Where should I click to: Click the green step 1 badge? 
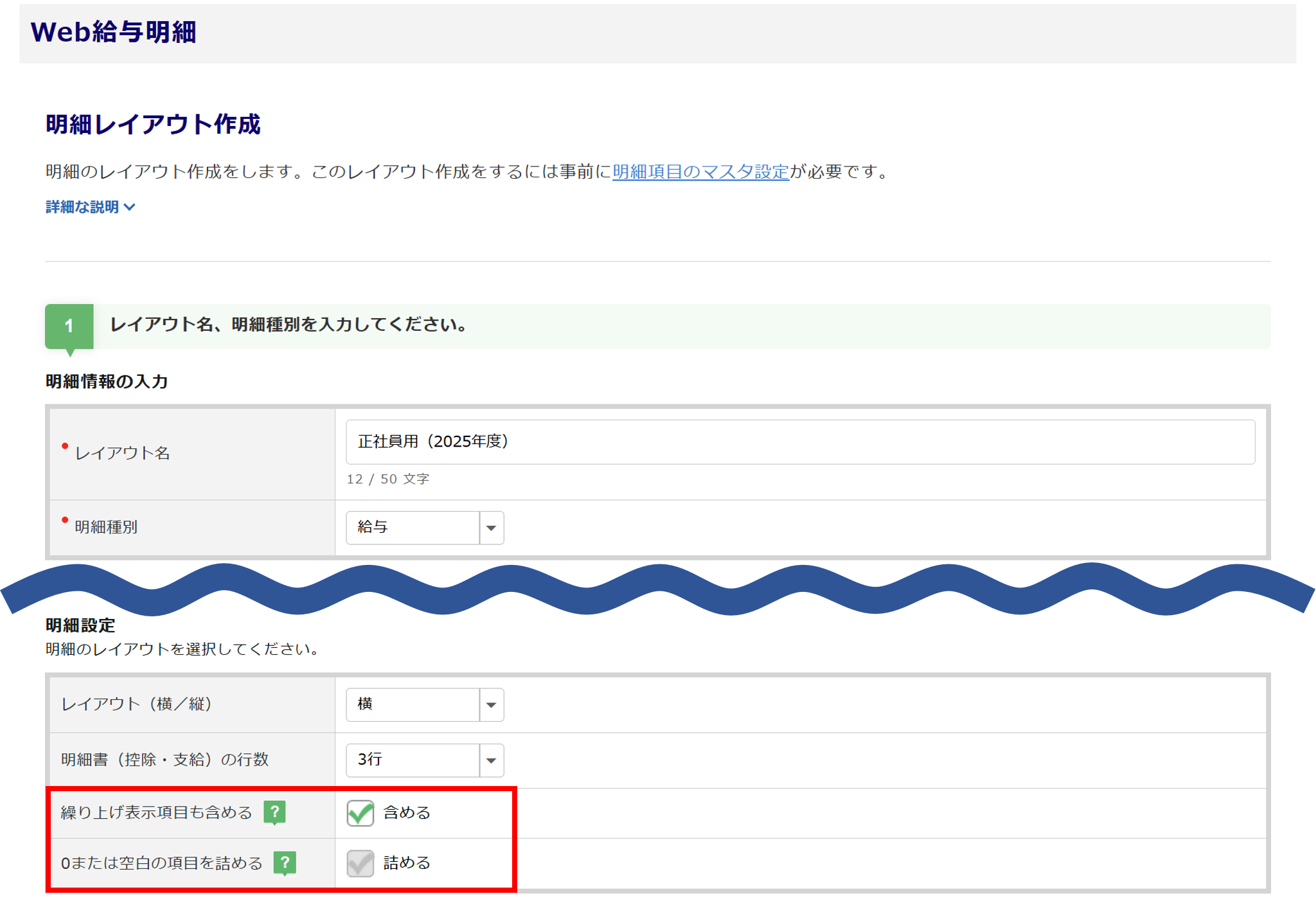69,326
